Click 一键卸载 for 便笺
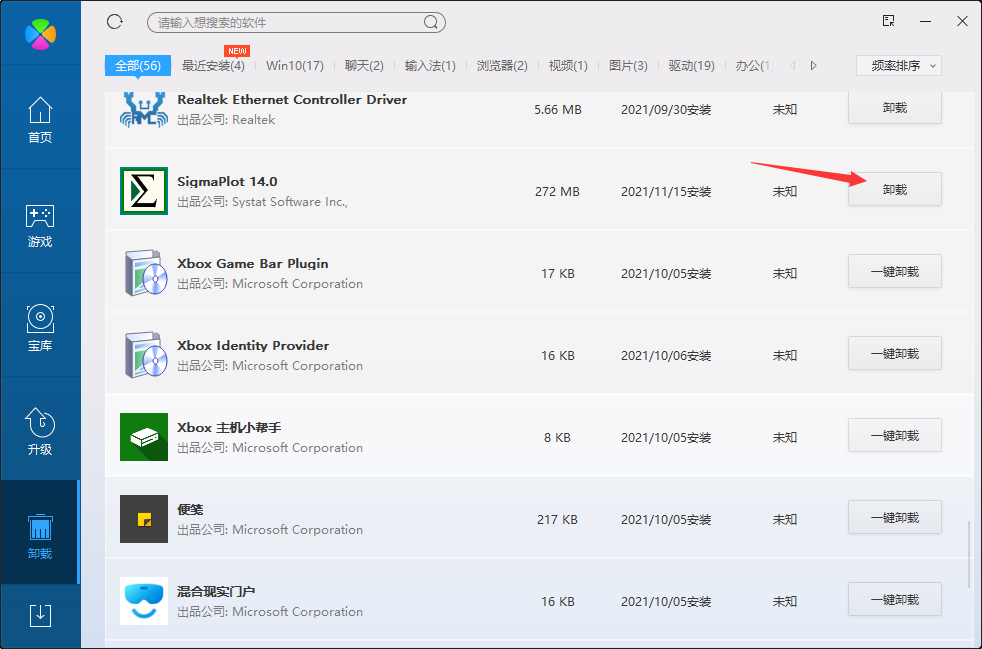This screenshot has height=649, width=982. (894, 517)
